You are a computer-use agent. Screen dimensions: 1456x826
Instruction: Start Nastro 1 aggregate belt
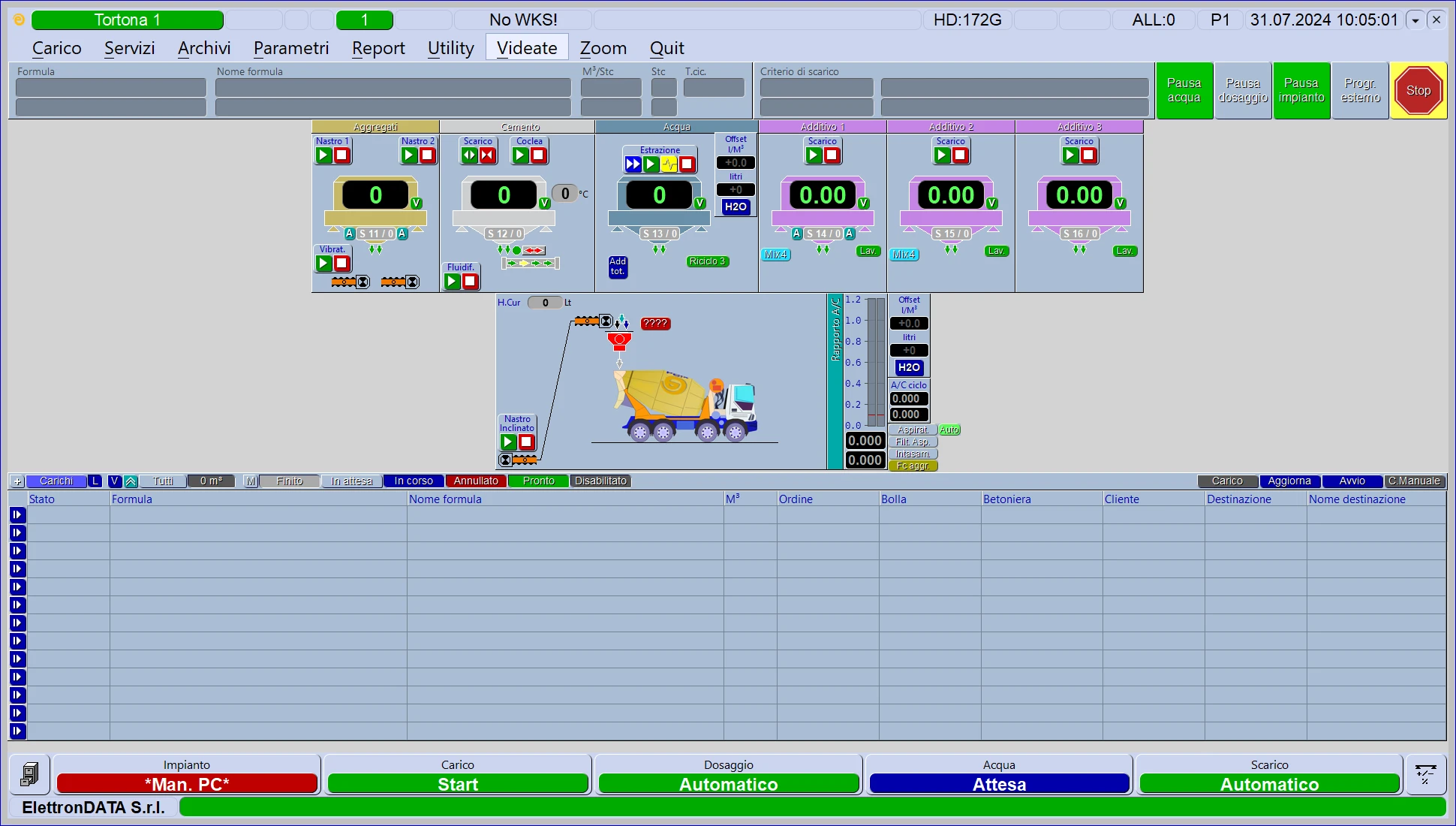[x=324, y=155]
